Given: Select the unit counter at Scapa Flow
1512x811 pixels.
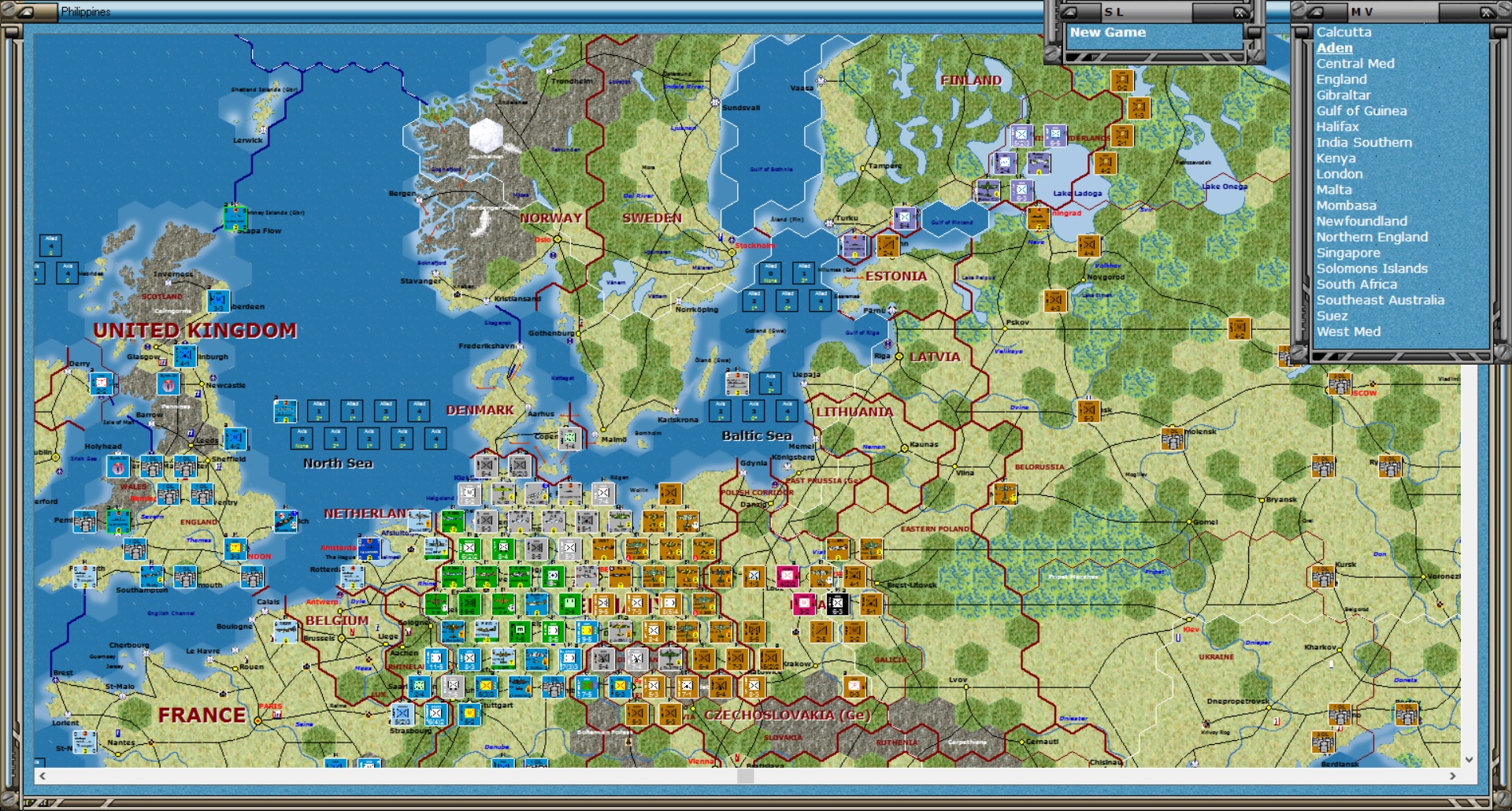Looking at the screenshot, I should [235, 217].
